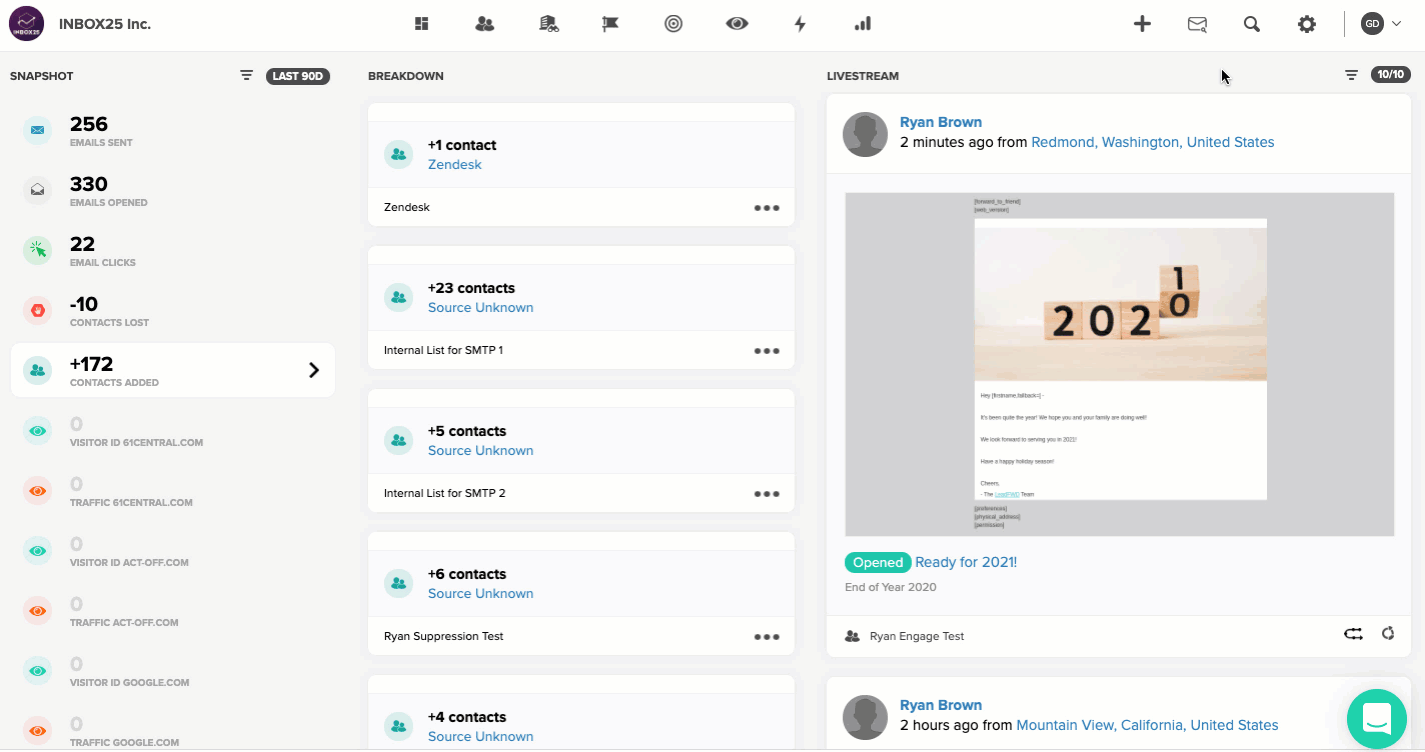Click the End of Year 2020 campaign text
The width and height of the screenshot is (1425, 752).
tap(891, 587)
